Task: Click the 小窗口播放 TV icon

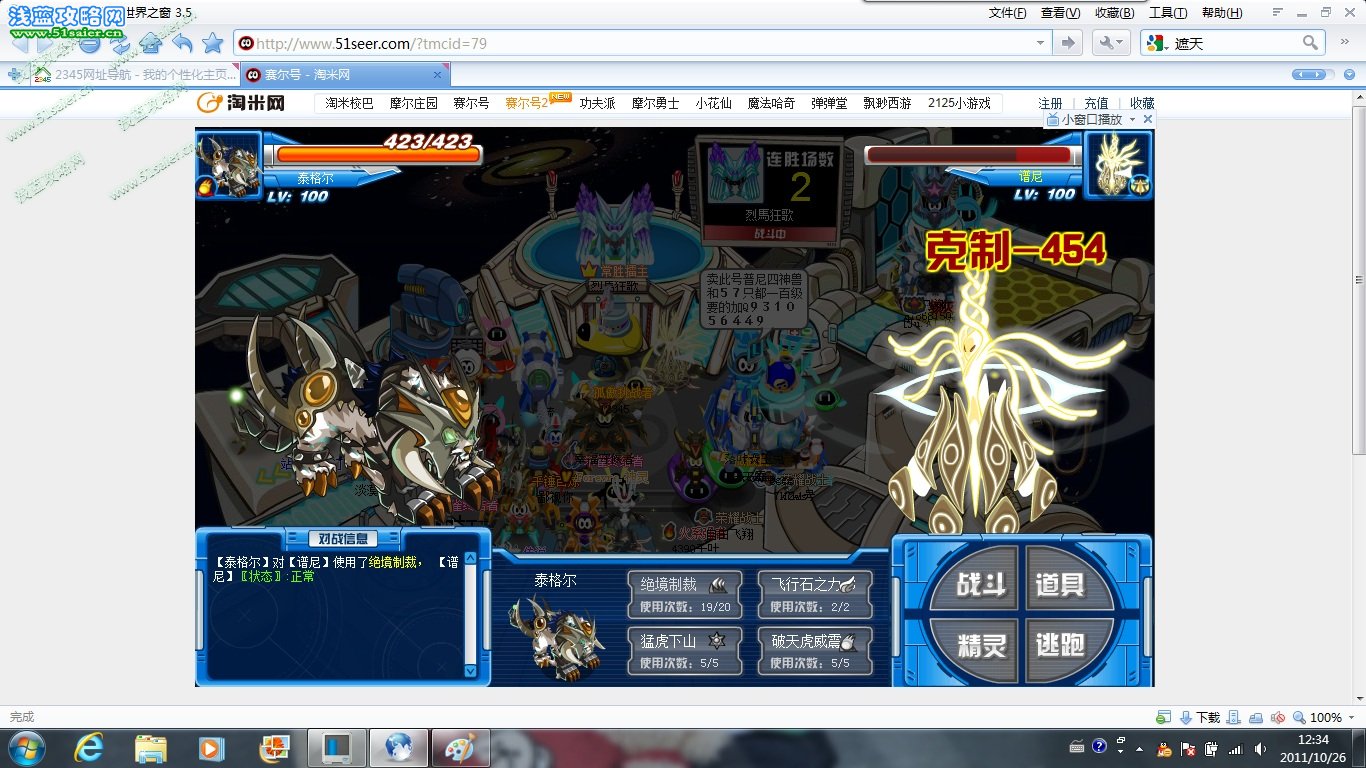Action: [x=1052, y=119]
